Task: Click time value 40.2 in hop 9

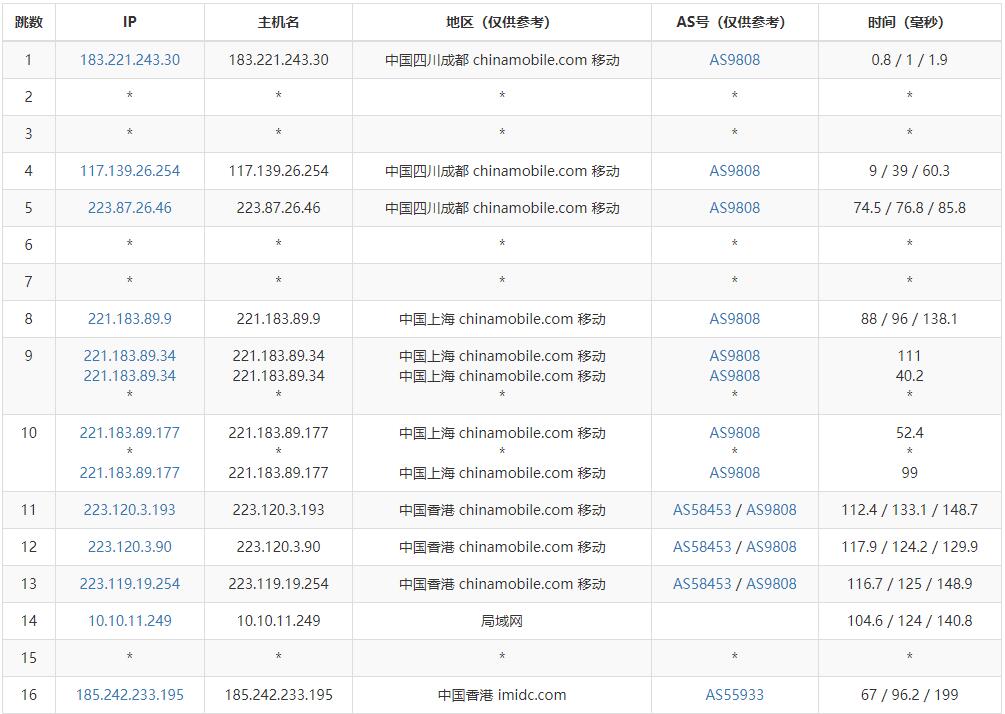Action: 909,376
